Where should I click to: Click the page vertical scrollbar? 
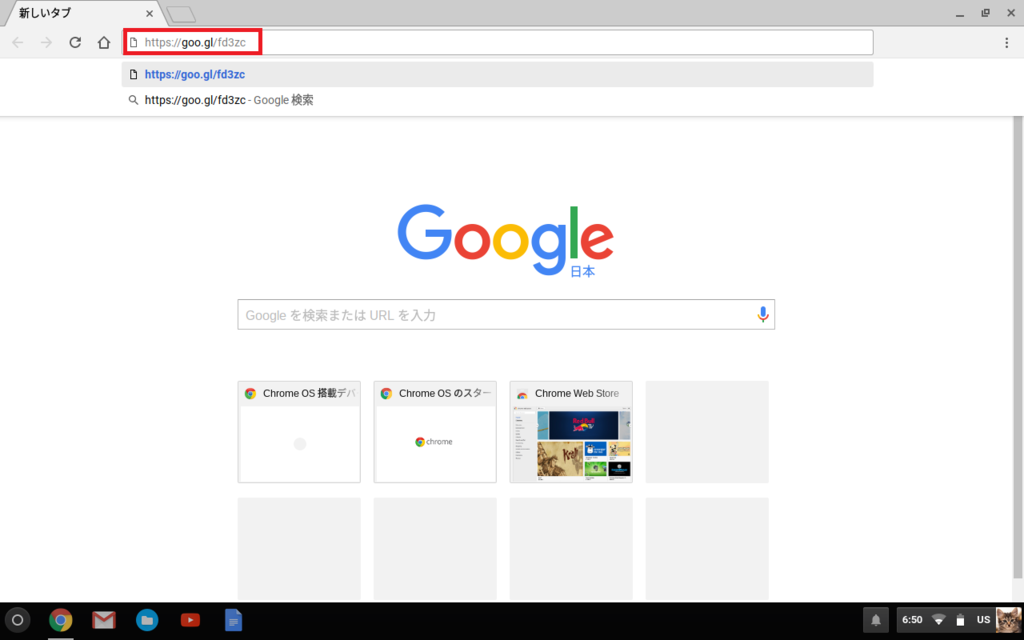[1017, 346]
